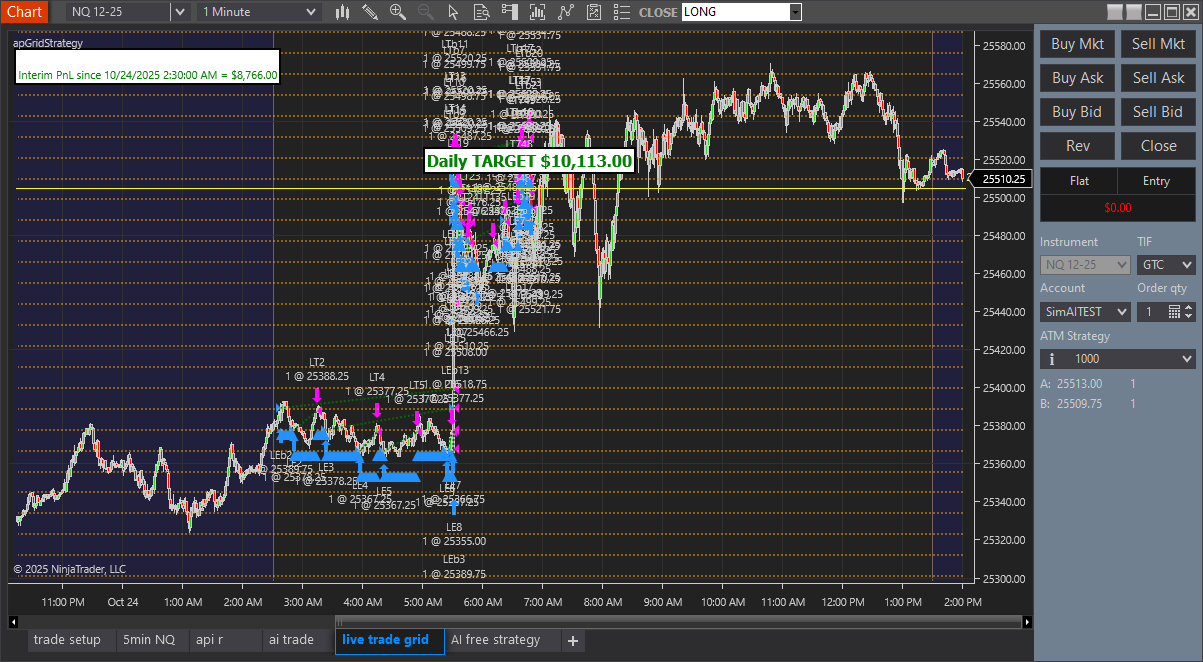Viewport: 1203px width, 662px height.
Task: Click the Indicators zigzag icon
Action: pyautogui.click(x=566, y=12)
